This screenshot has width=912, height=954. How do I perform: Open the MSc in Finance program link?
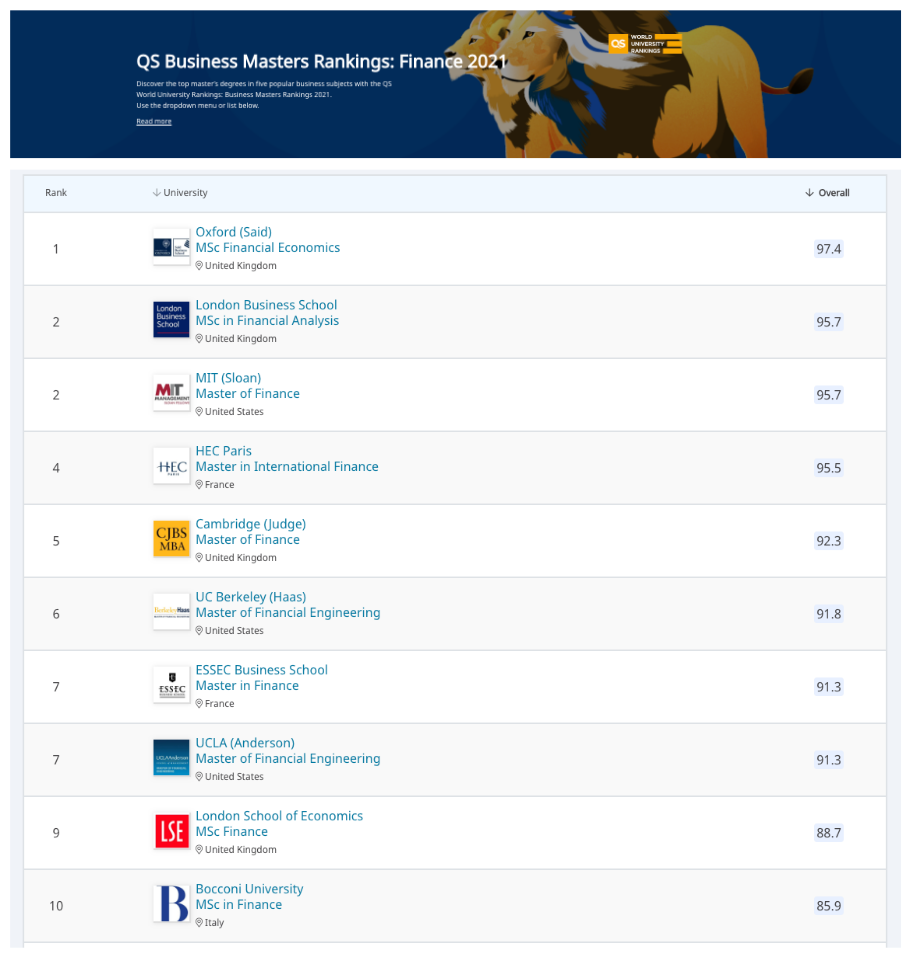pyautogui.click(x=239, y=905)
